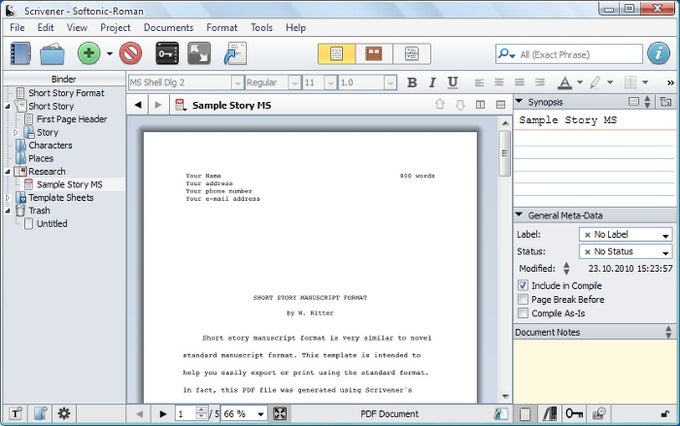
Task: Check Page Break Before
Action: point(523,299)
